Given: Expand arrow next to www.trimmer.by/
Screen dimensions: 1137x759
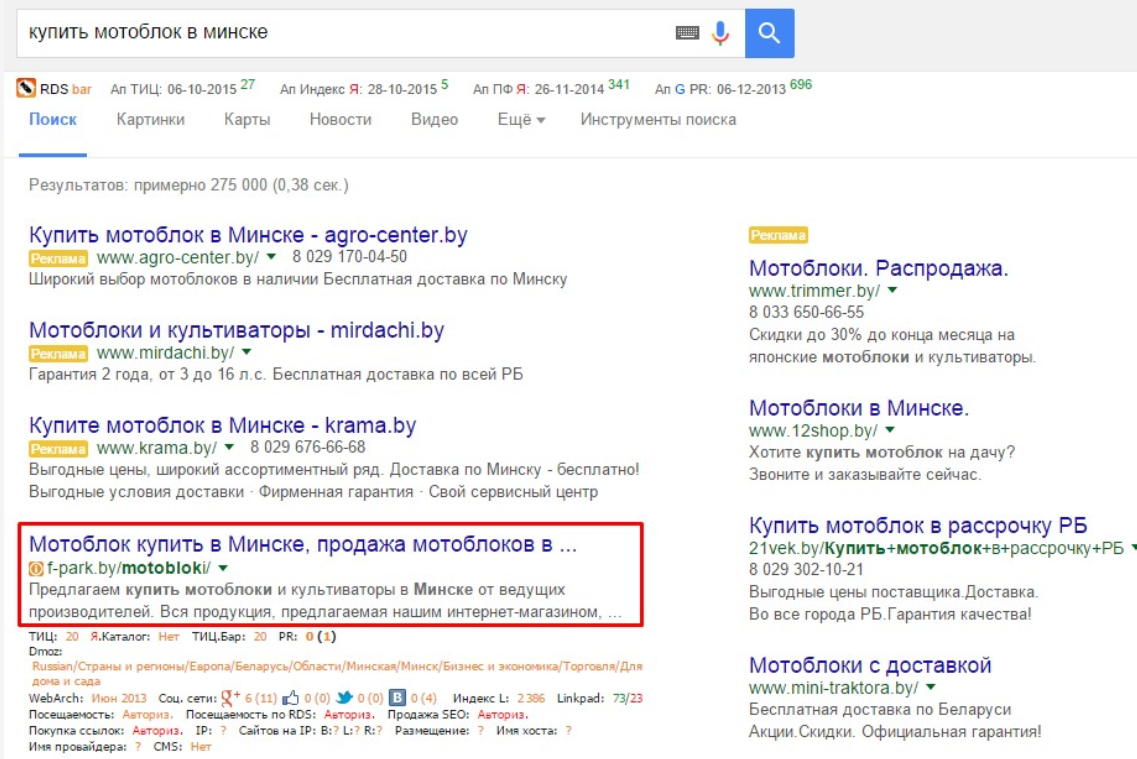Looking at the screenshot, I should [893, 290].
